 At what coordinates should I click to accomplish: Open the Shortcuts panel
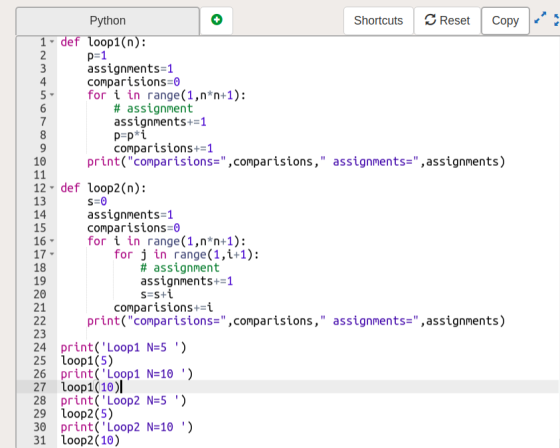(x=378, y=20)
